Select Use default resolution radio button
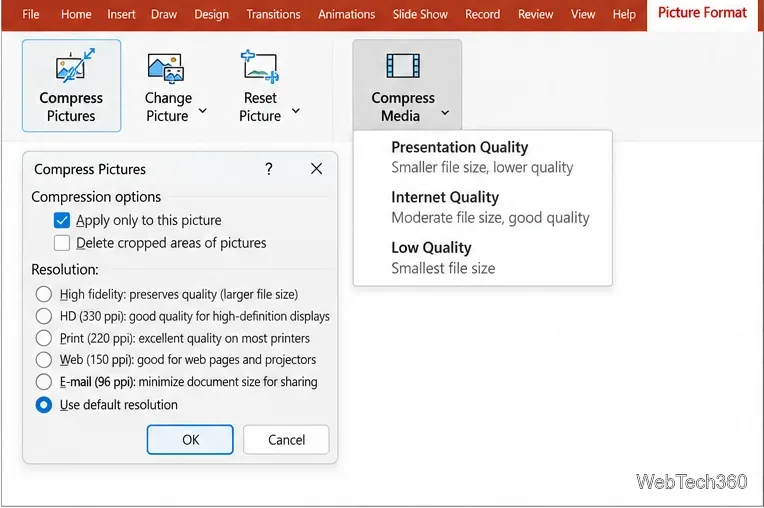 [x=43, y=405]
